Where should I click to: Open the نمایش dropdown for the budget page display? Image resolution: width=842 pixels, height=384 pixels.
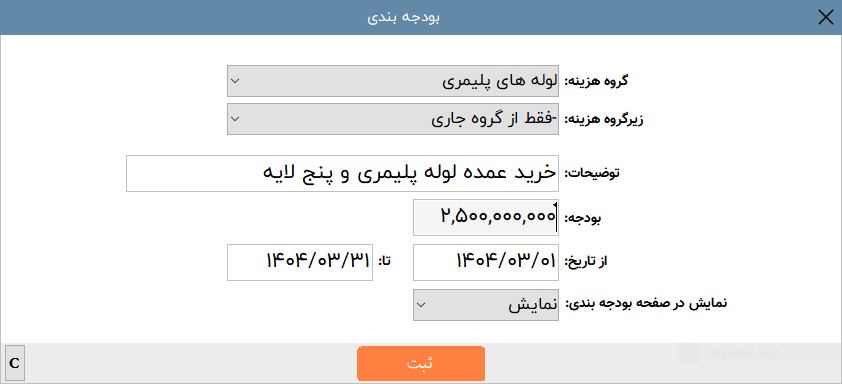(485, 305)
